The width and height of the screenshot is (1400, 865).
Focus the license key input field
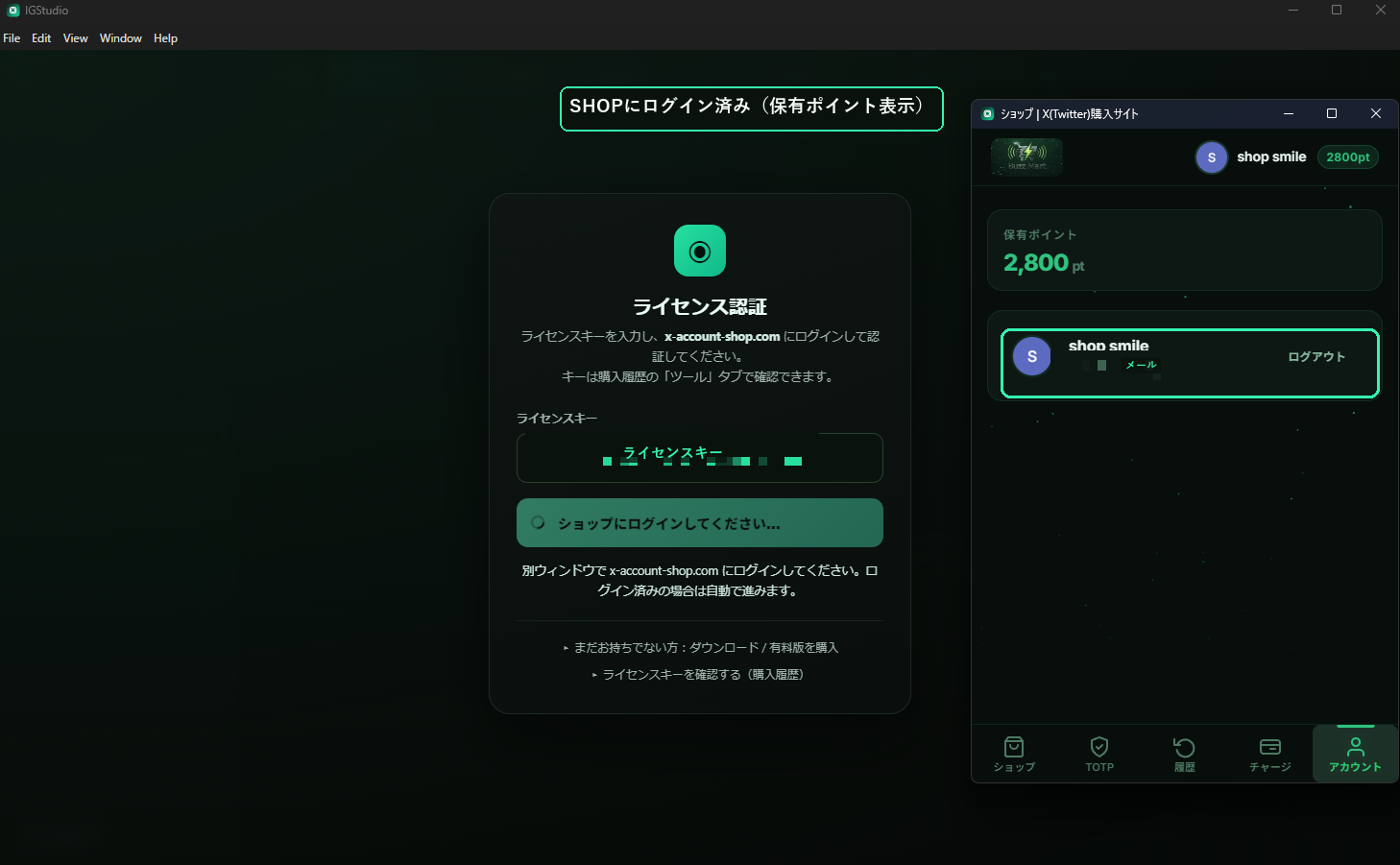[x=700, y=458]
